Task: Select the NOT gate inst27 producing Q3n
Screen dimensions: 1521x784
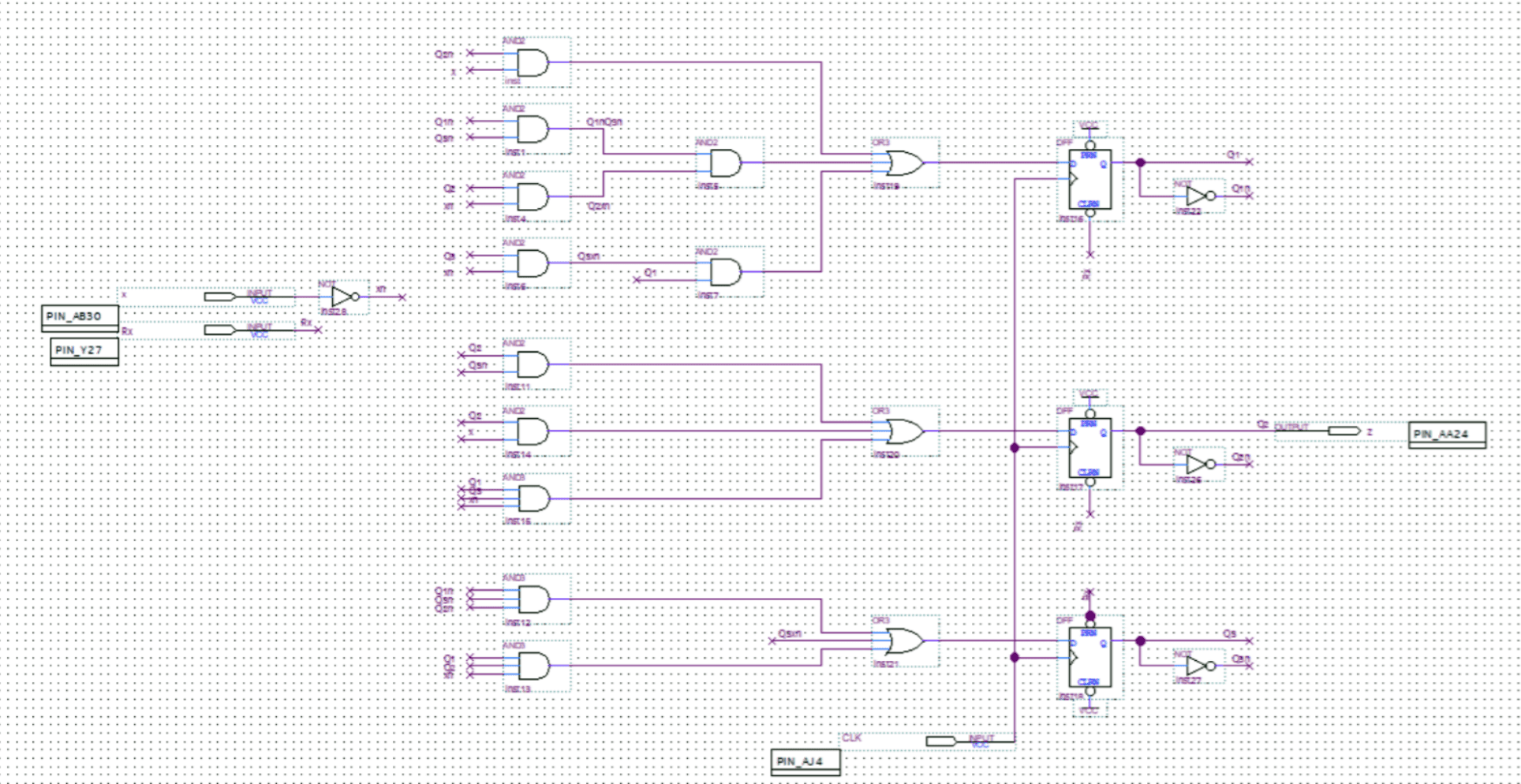Action: [1199, 666]
